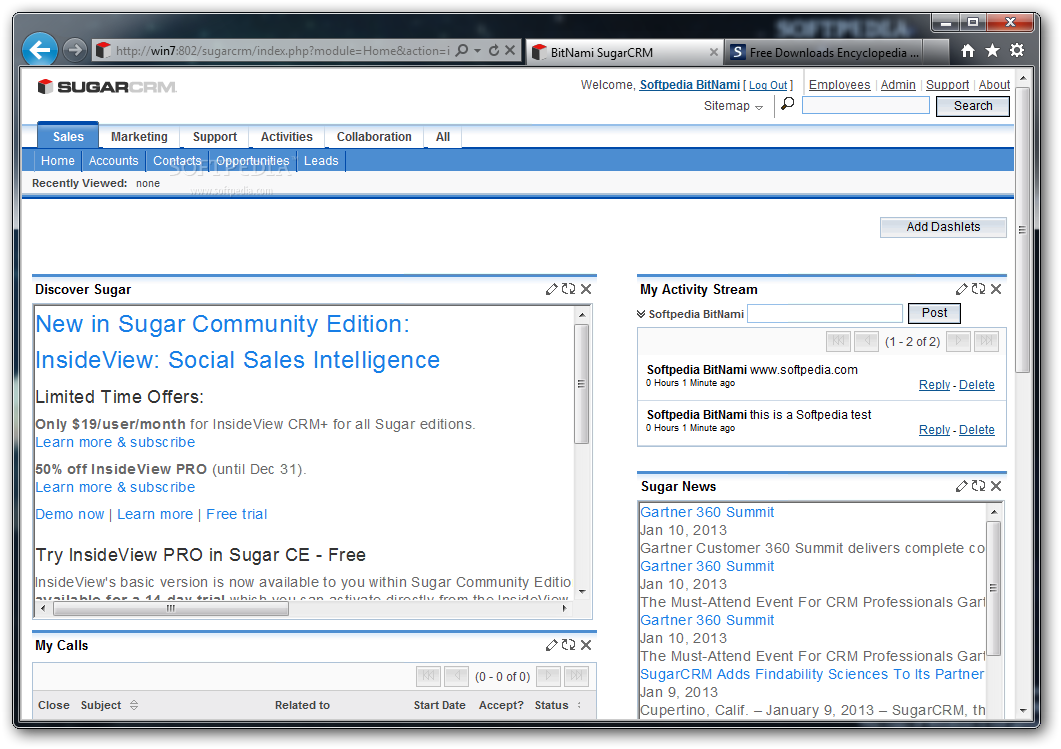This screenshot has height=749, width=1061.
Task: Open the Demo now link
Action: (x=70, y=514)
